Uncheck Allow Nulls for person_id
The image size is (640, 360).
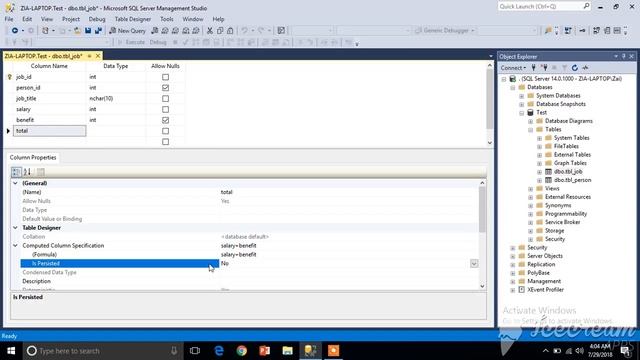click(165, 88)
